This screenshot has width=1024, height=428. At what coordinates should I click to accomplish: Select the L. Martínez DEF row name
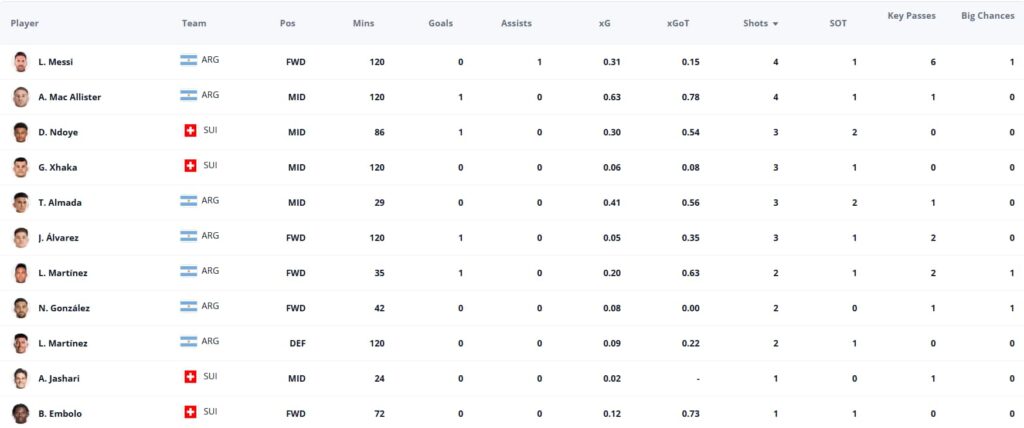63,343
